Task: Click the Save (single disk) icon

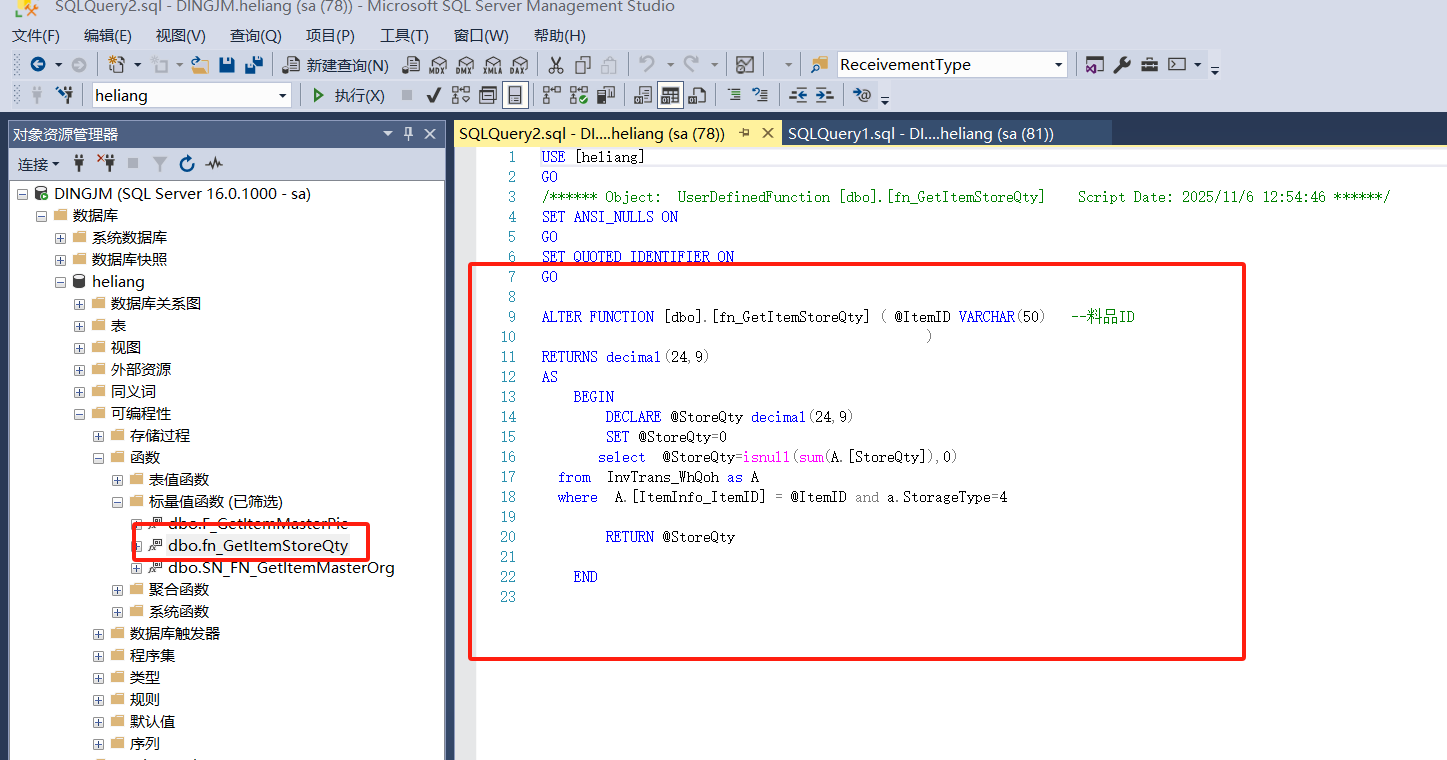Action: click(227, 65)
